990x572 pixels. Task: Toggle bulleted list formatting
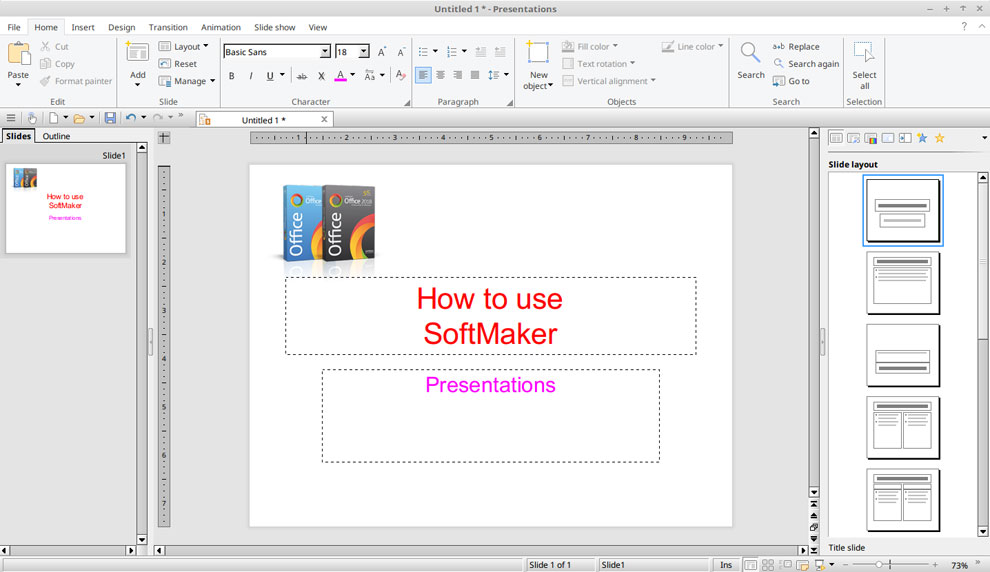[x=423, y=52]
